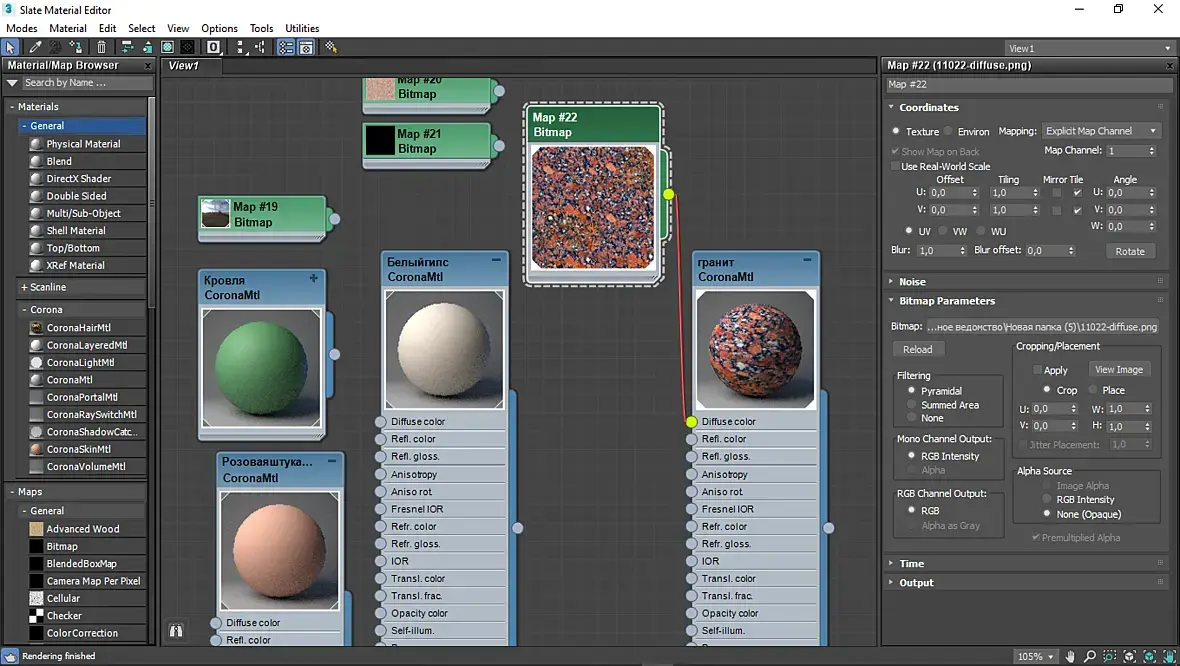This screenshot has height=666, width=1180.
Task: Activate the arrow selection tool
Action: tap(11, 47)
